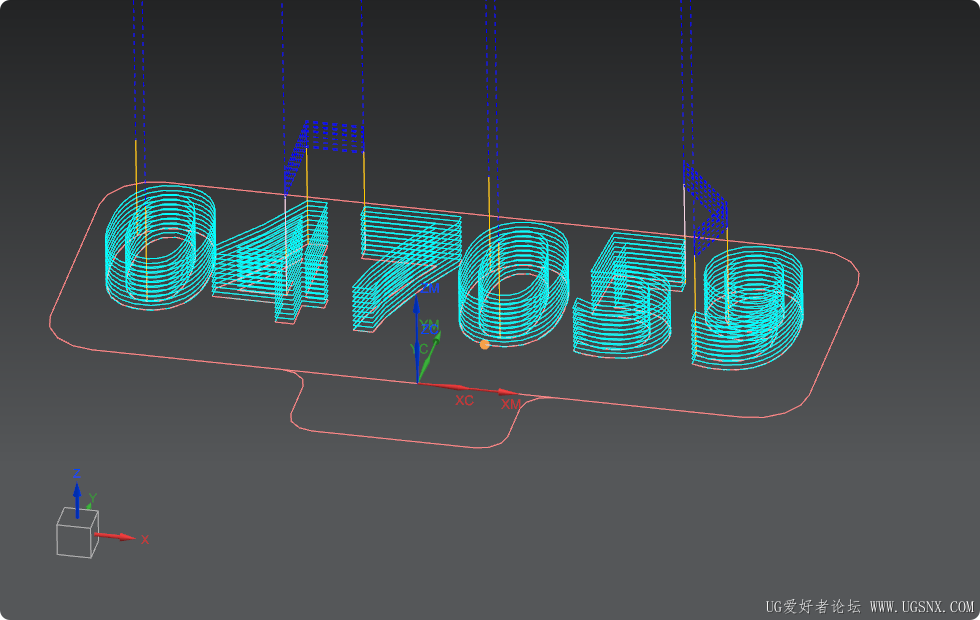The image size is (980, 620).
Task: Click the XM axis label
Action: 511,404
